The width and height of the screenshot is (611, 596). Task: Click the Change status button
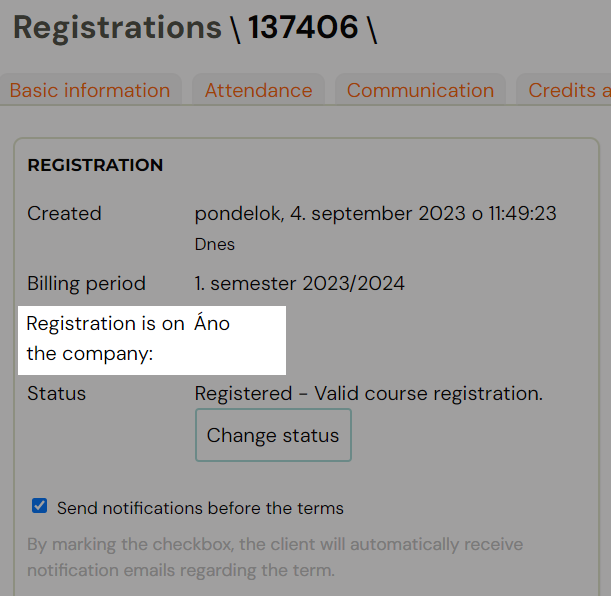pos(273,435)
